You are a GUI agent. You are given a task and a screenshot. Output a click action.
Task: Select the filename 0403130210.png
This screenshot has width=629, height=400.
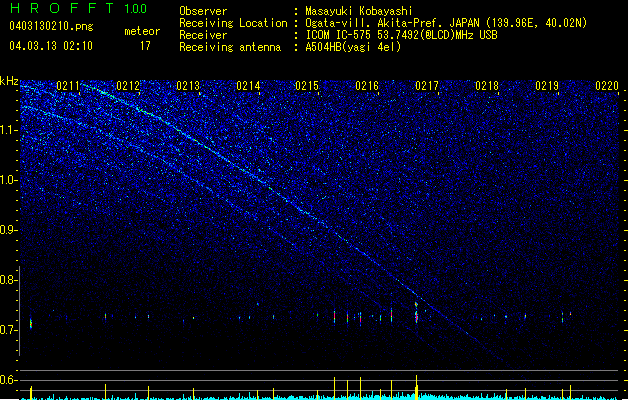tap(51, 26)
